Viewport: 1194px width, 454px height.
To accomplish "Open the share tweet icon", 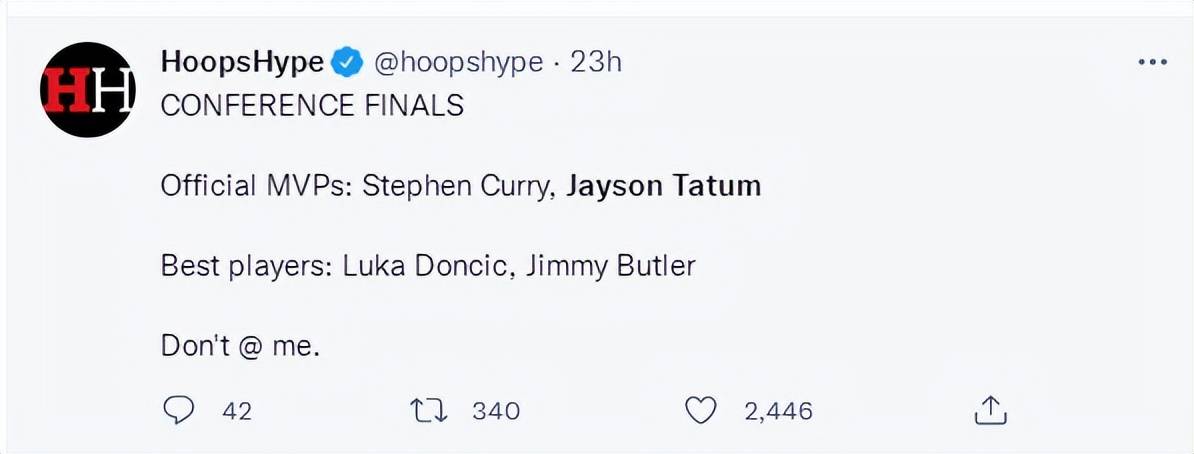I will [991, 411].
